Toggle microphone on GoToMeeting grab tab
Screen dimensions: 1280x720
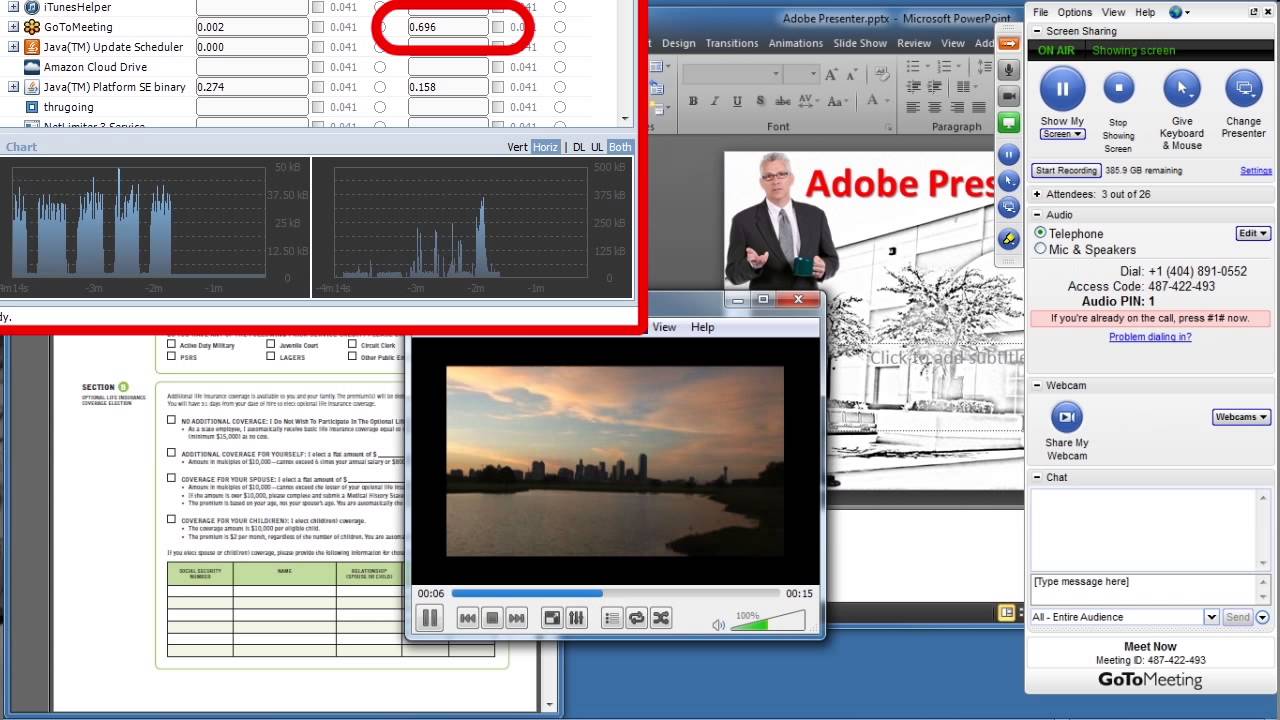[x=1009, y=70]
